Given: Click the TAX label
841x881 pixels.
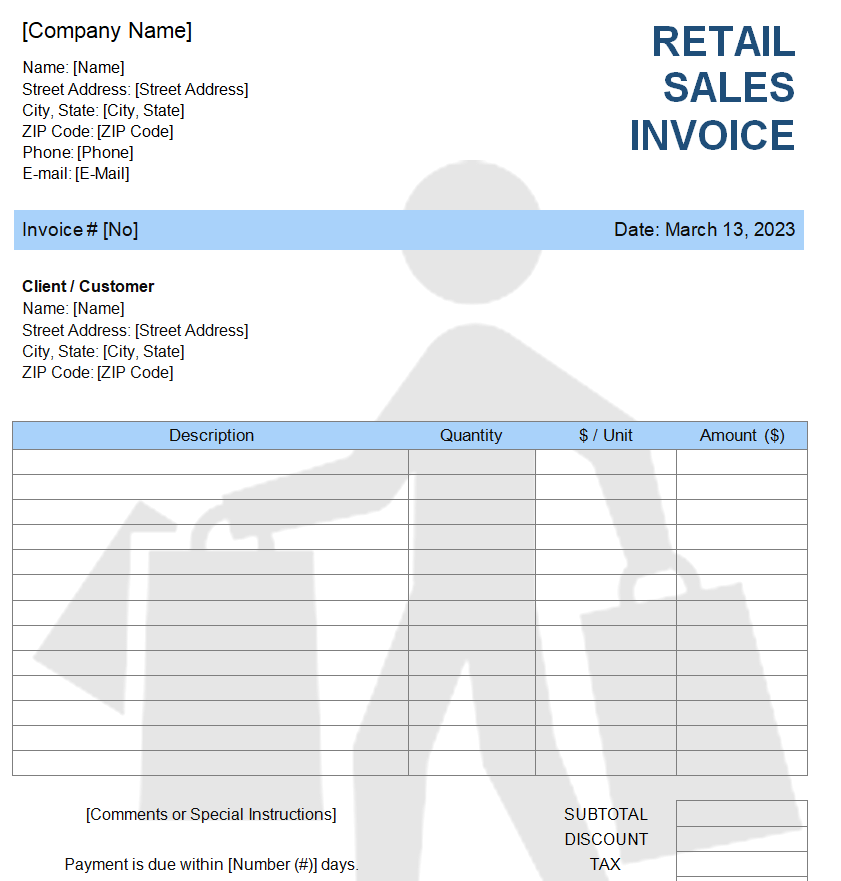Looking at the screenshot, I should point(605,865).
